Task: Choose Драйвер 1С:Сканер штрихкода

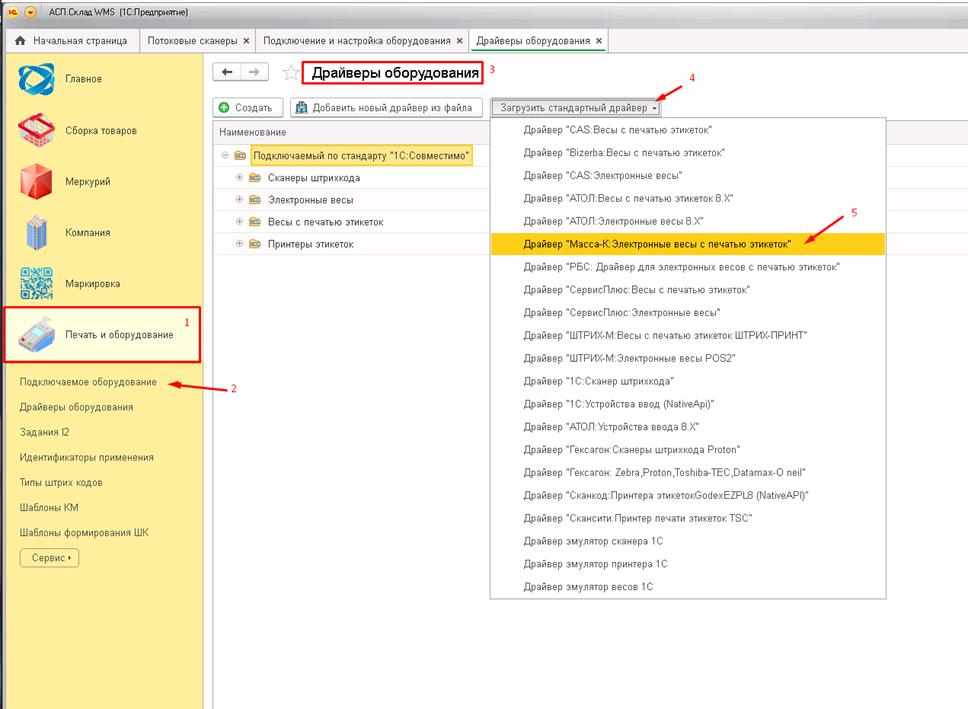Action: pyautogui.click(x=688, y=382)
